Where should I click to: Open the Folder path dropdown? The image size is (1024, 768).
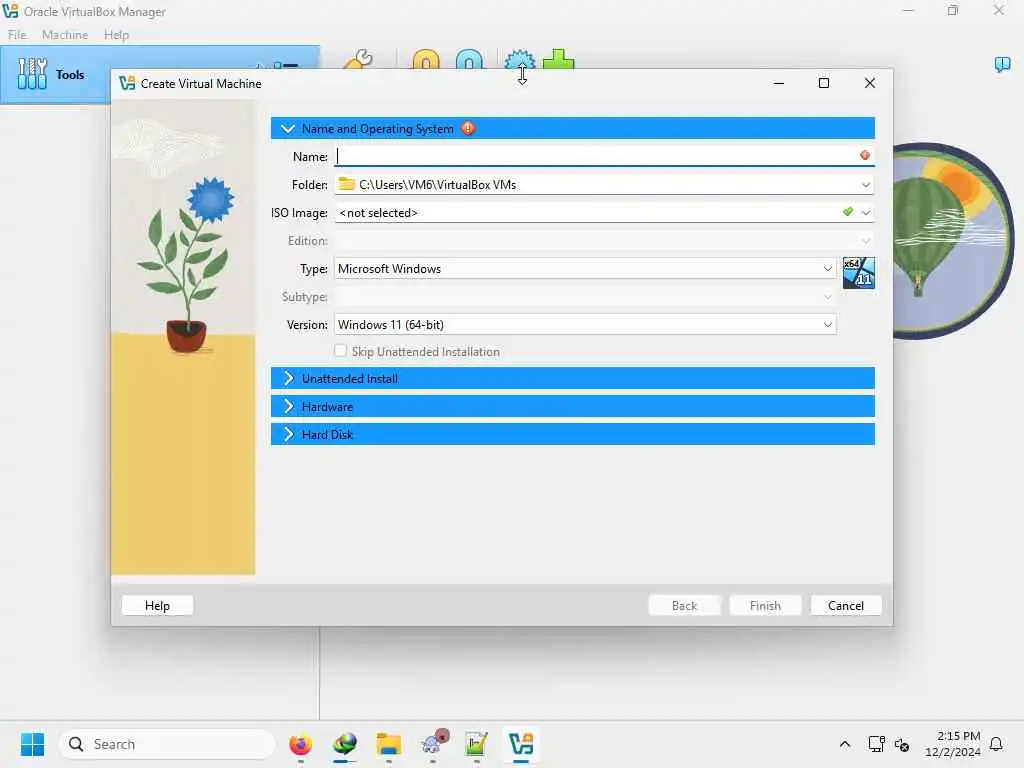click(x=865, y=185)
